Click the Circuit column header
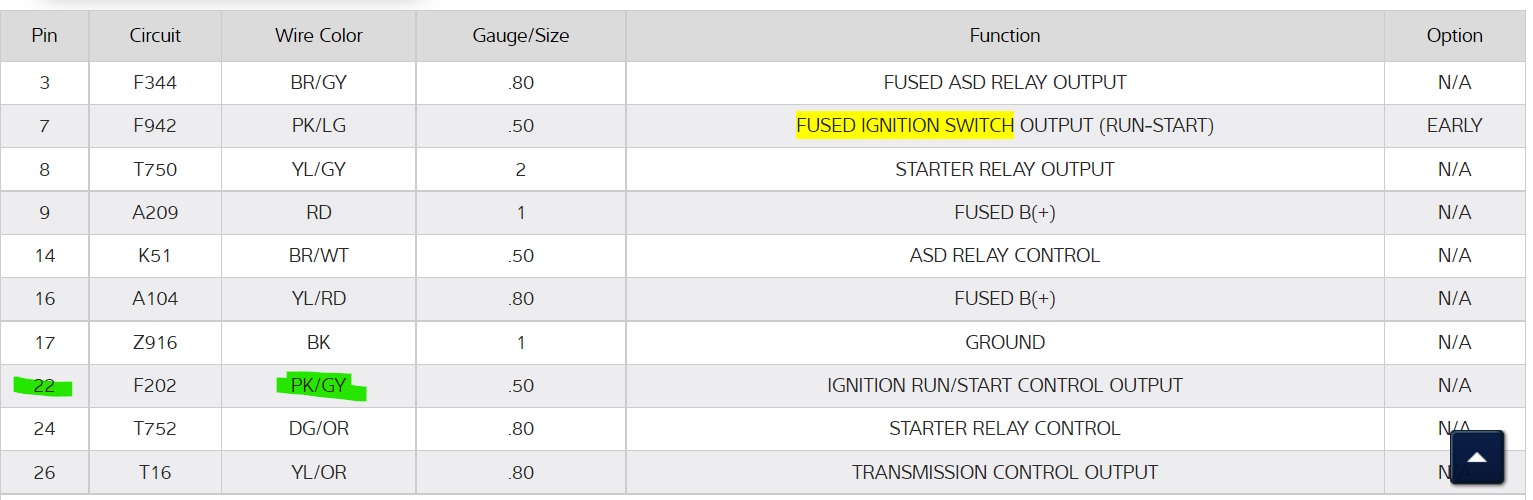 tap(155, 36)
